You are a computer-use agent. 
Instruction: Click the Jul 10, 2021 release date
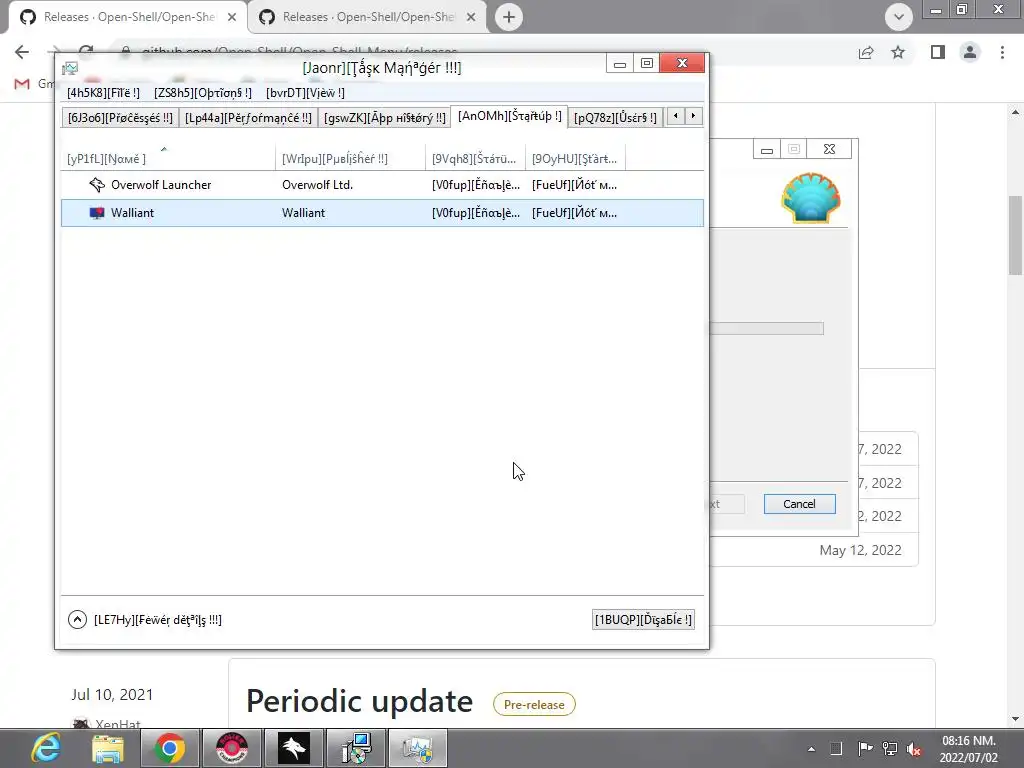click(x=112, y=694)
